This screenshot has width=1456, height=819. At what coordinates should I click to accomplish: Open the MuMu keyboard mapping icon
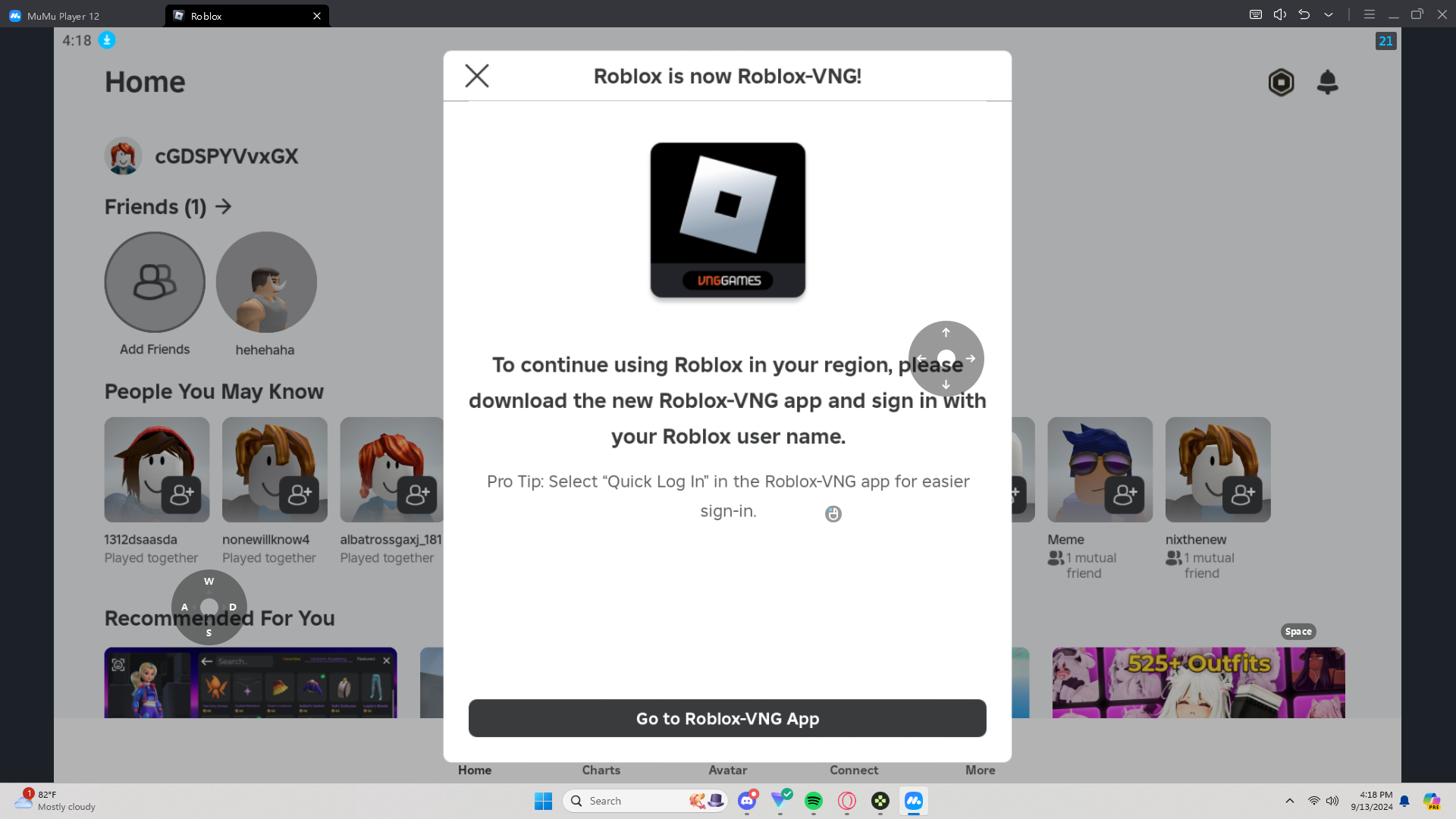1256,14
